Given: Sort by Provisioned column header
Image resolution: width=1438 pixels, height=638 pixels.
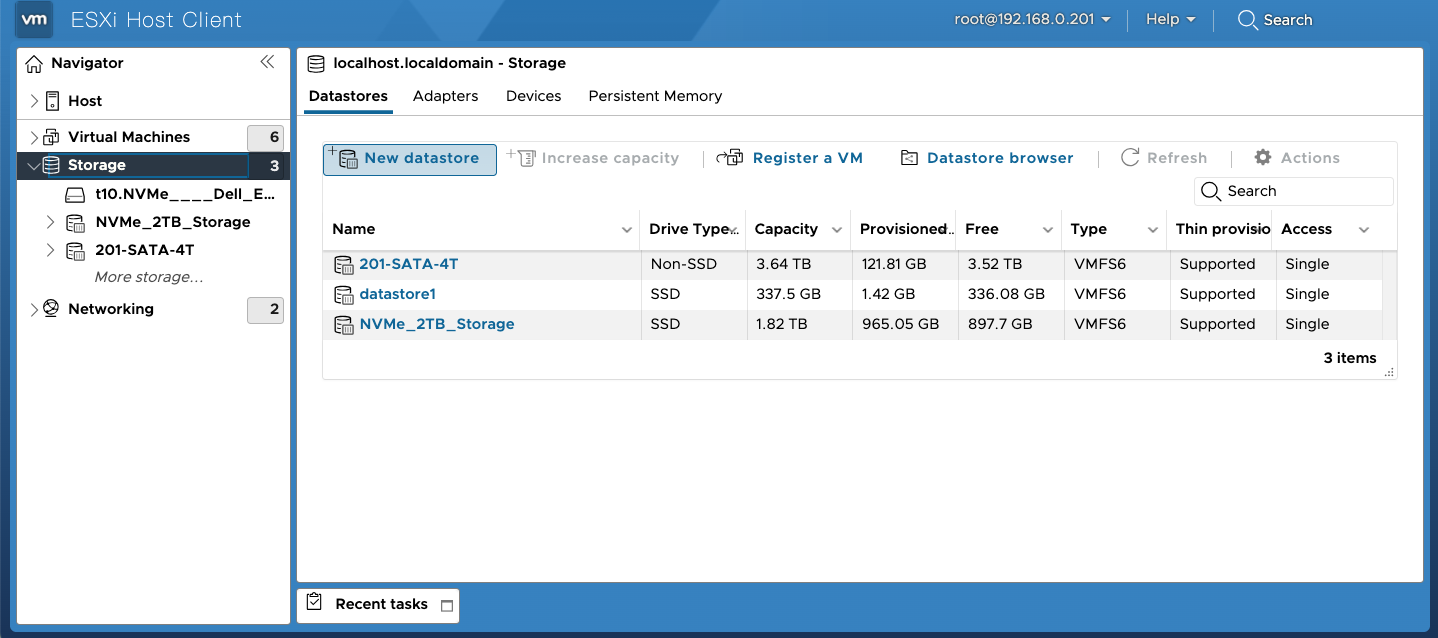Looking at the screenshot, I should coord(903,229).
